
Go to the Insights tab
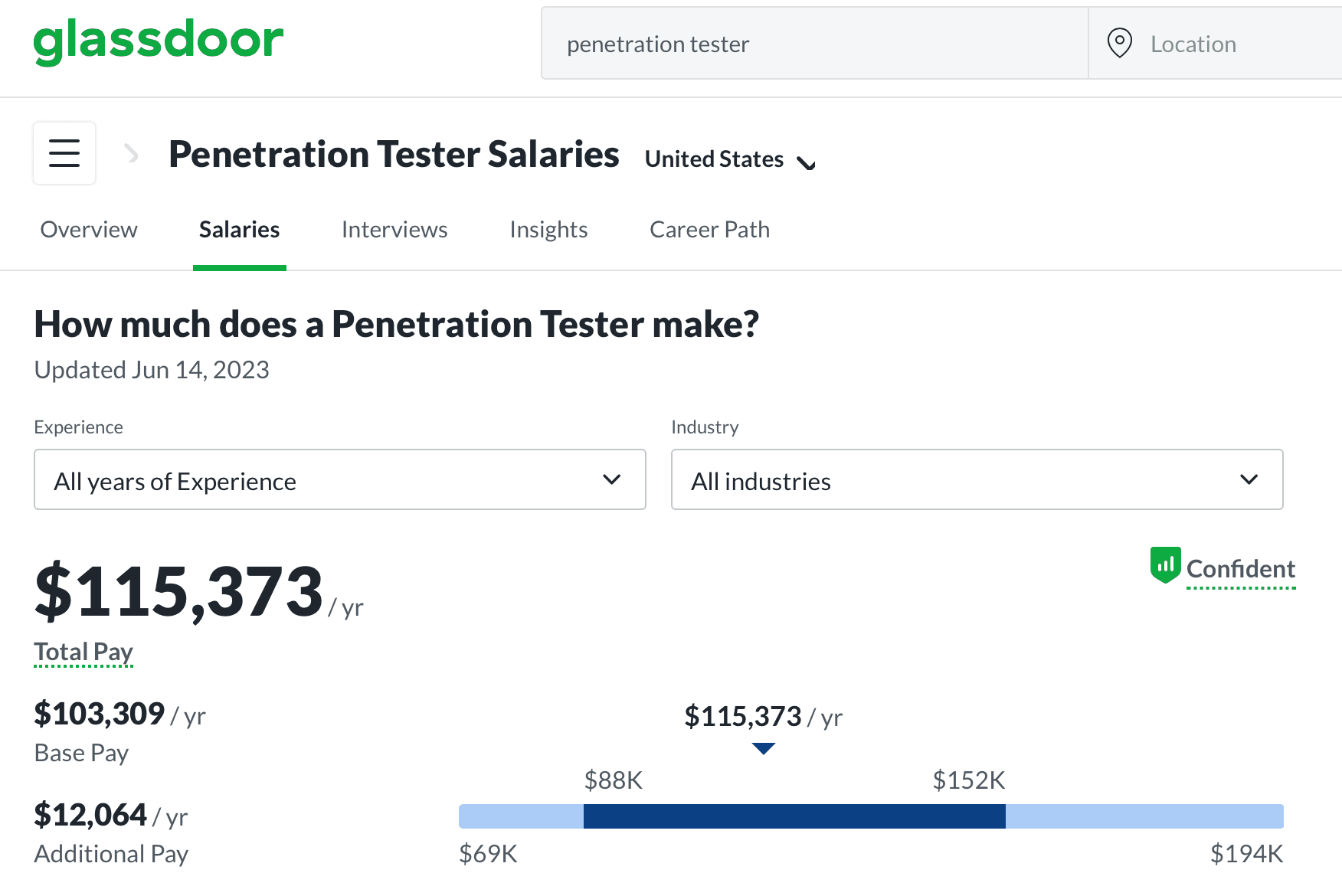pos(548,230)
